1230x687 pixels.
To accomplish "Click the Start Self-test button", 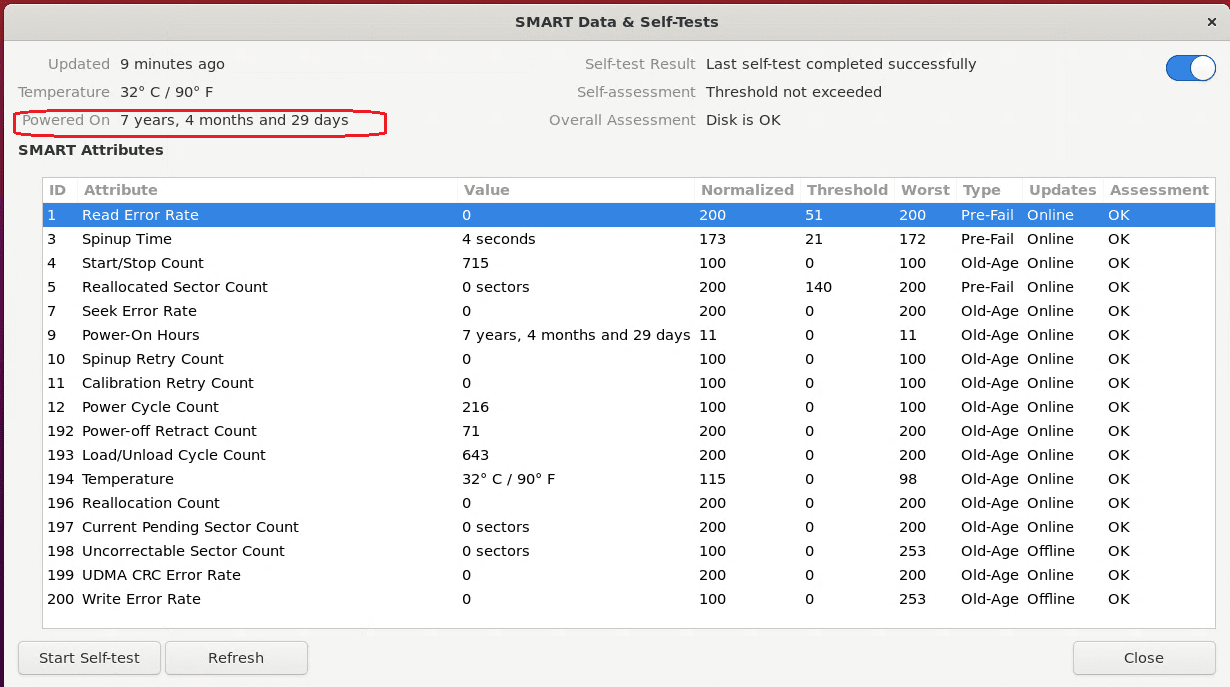I will pos(89,658).
